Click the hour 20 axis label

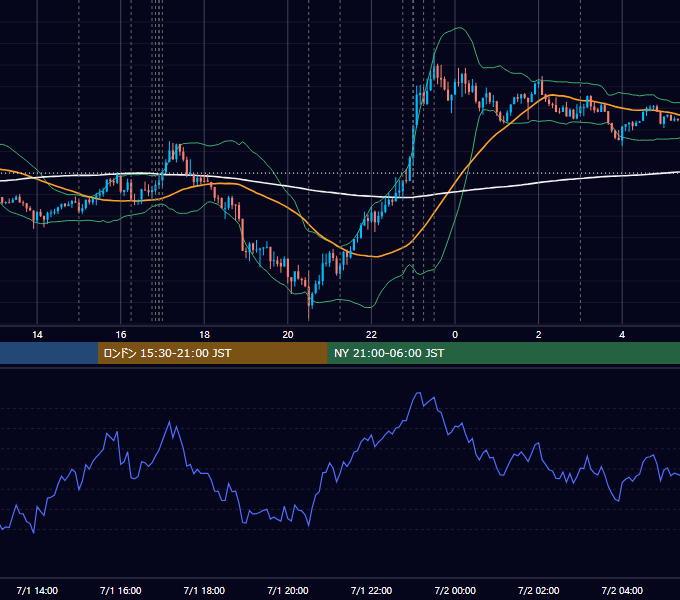(288, 335)
